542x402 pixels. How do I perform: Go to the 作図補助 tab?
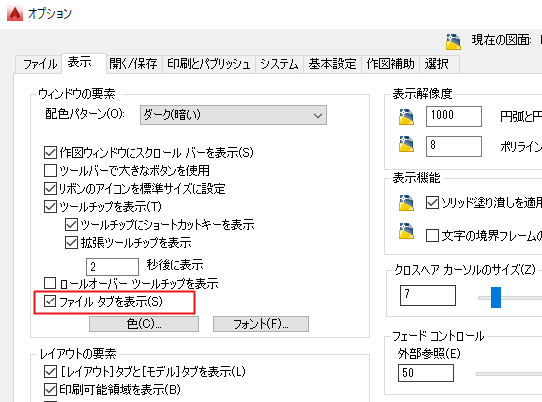(390, 64)
